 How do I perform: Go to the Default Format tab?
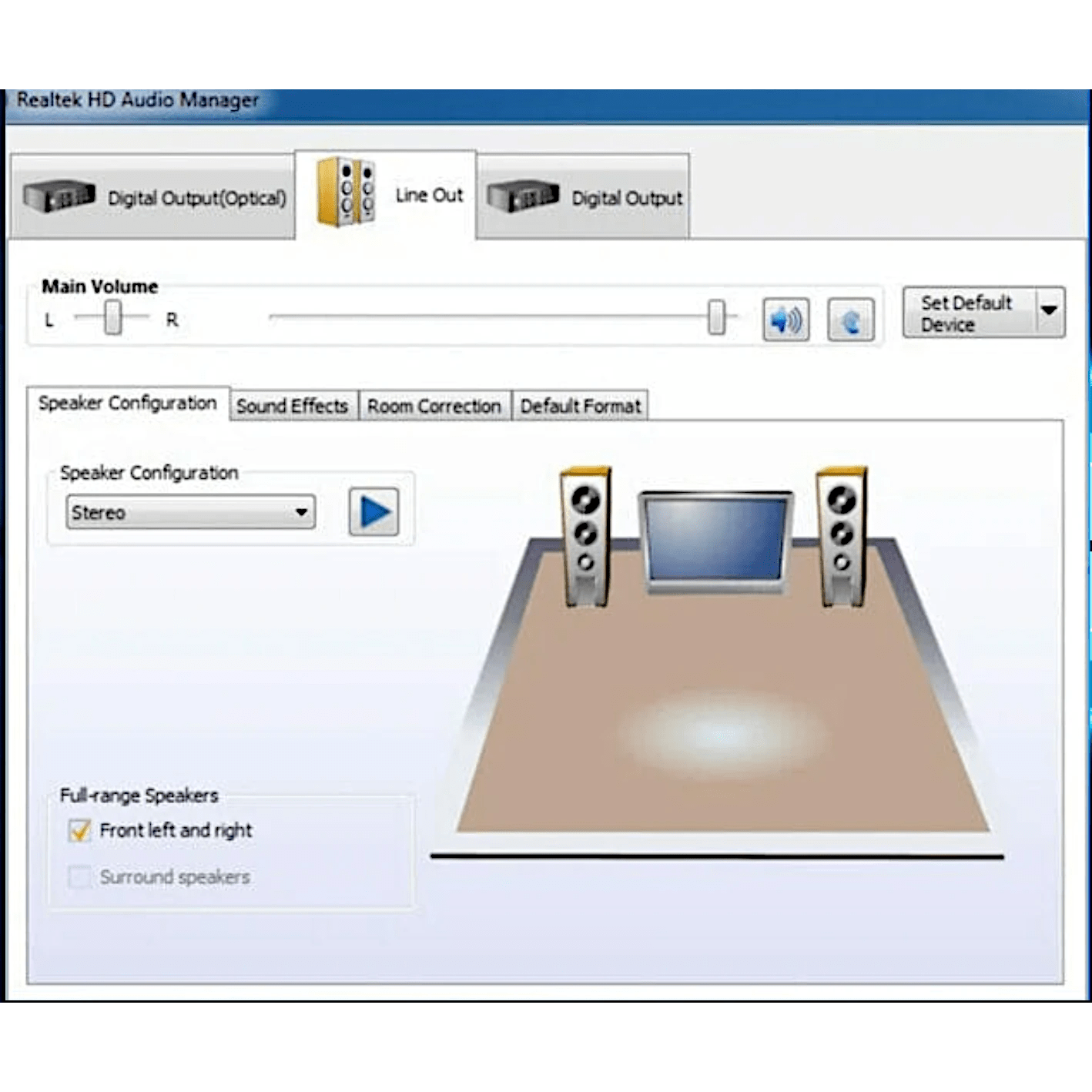(581, 406)
